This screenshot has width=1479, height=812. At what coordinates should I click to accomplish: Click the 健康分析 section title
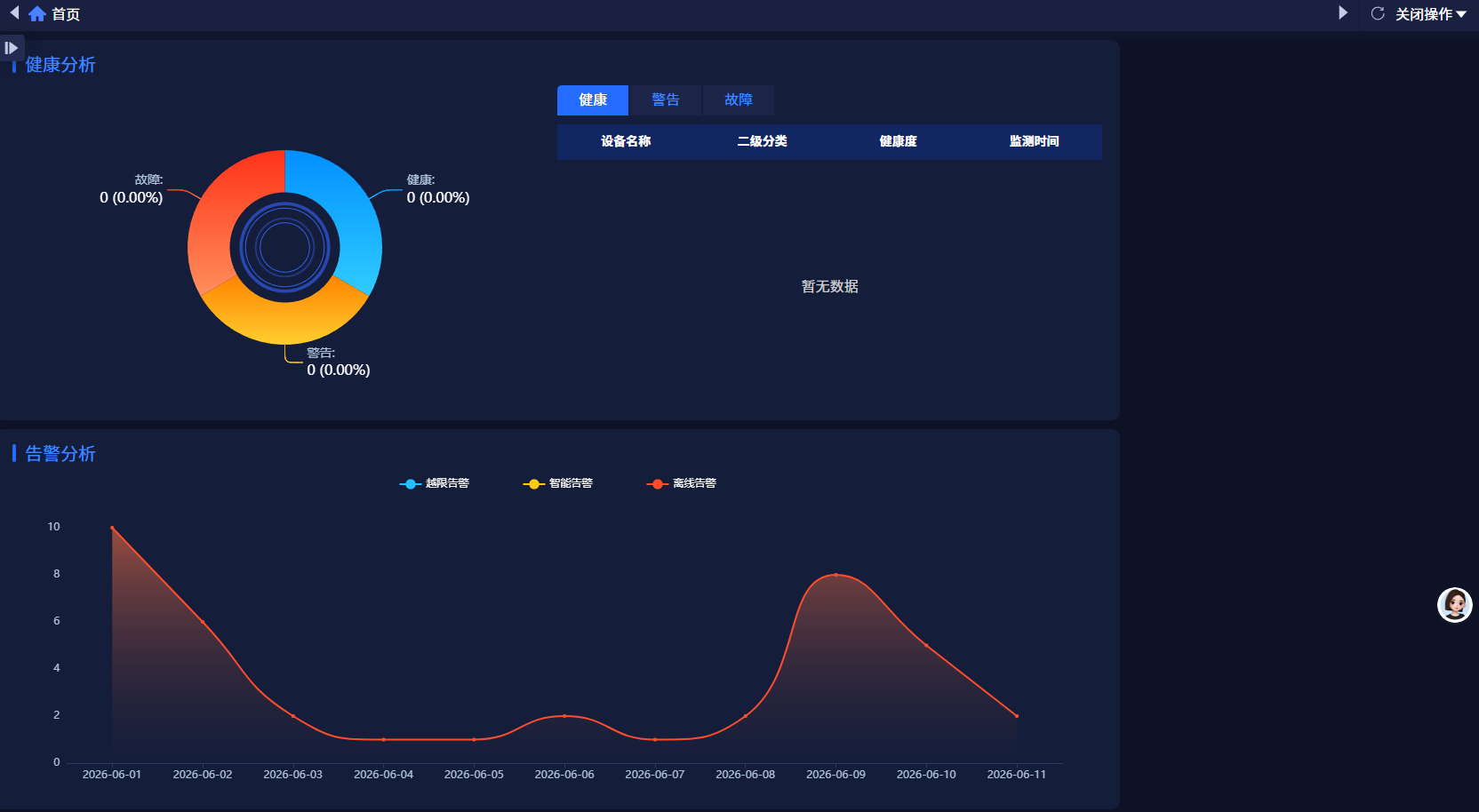(60, 65)
